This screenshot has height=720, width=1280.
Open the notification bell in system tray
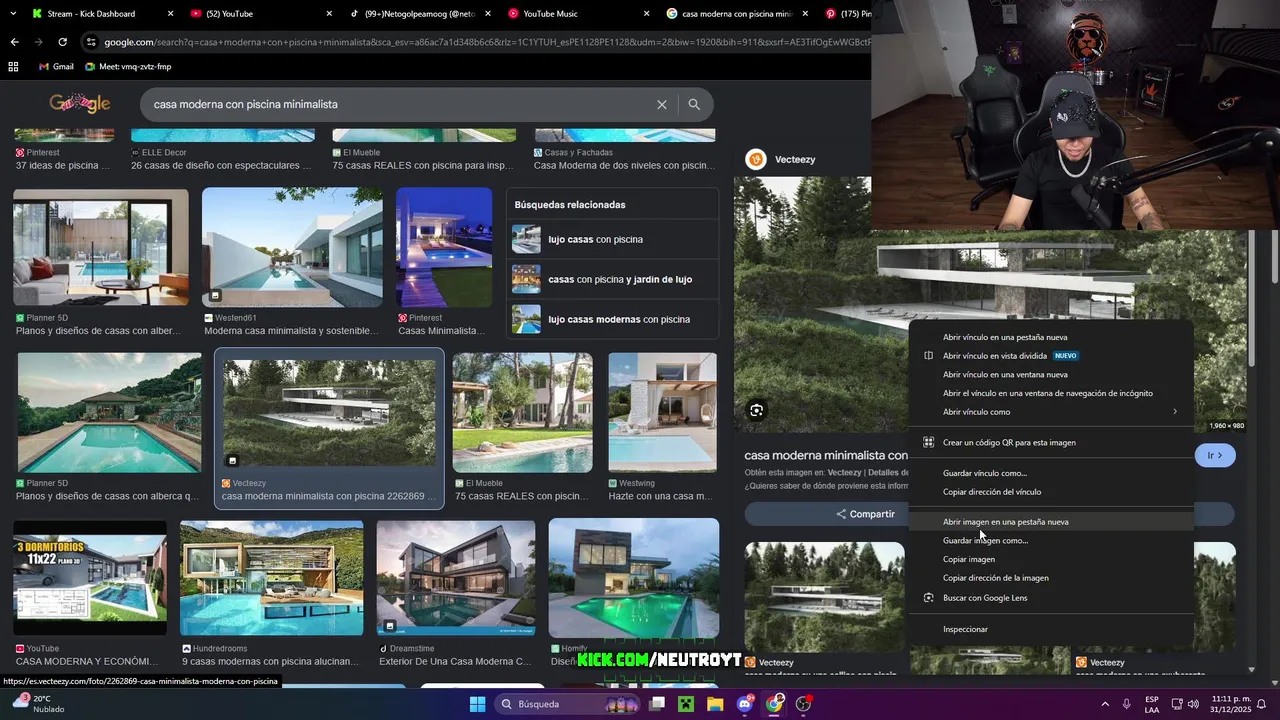coord(1262,704)
